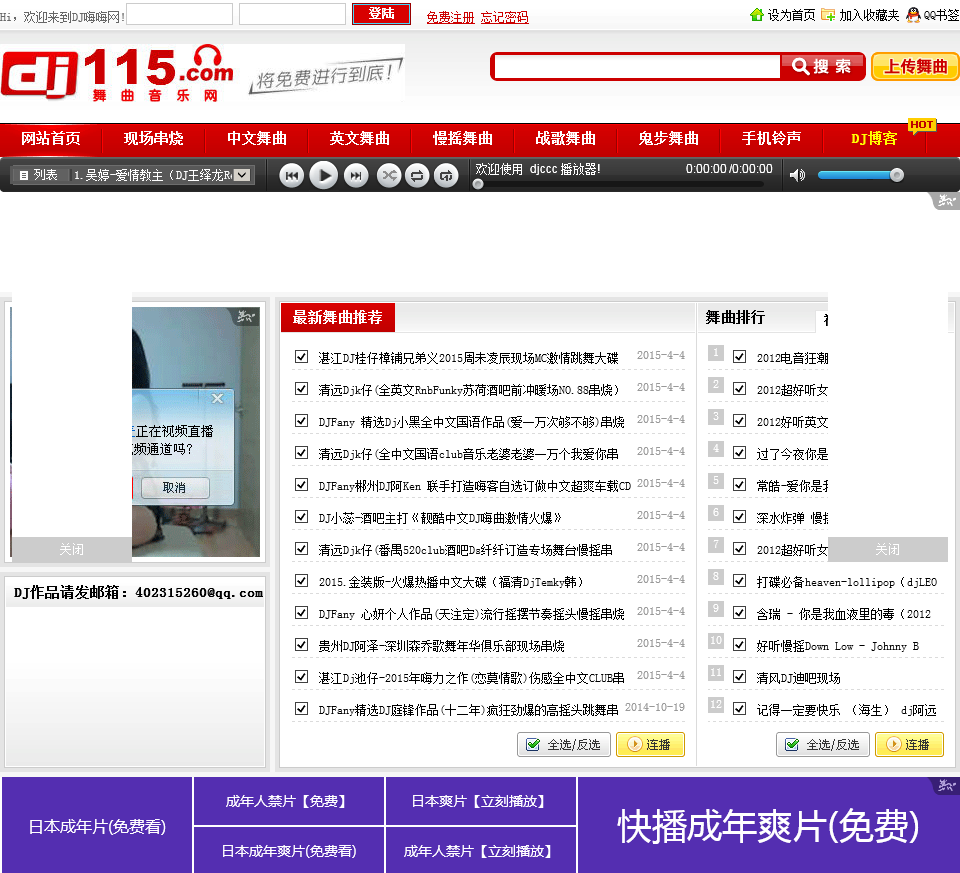This screenshot has width=960, height=873.
Task: Close the video live popup with X
Action: [x=217, y=399]
